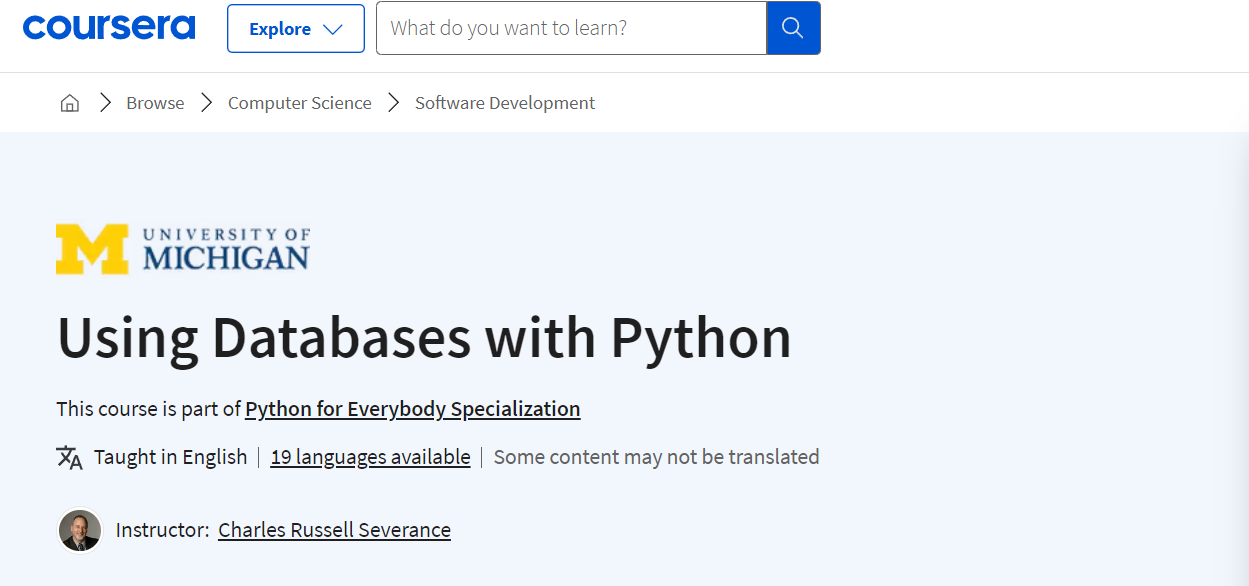
Task: Select the course title text
Action: 423,338
